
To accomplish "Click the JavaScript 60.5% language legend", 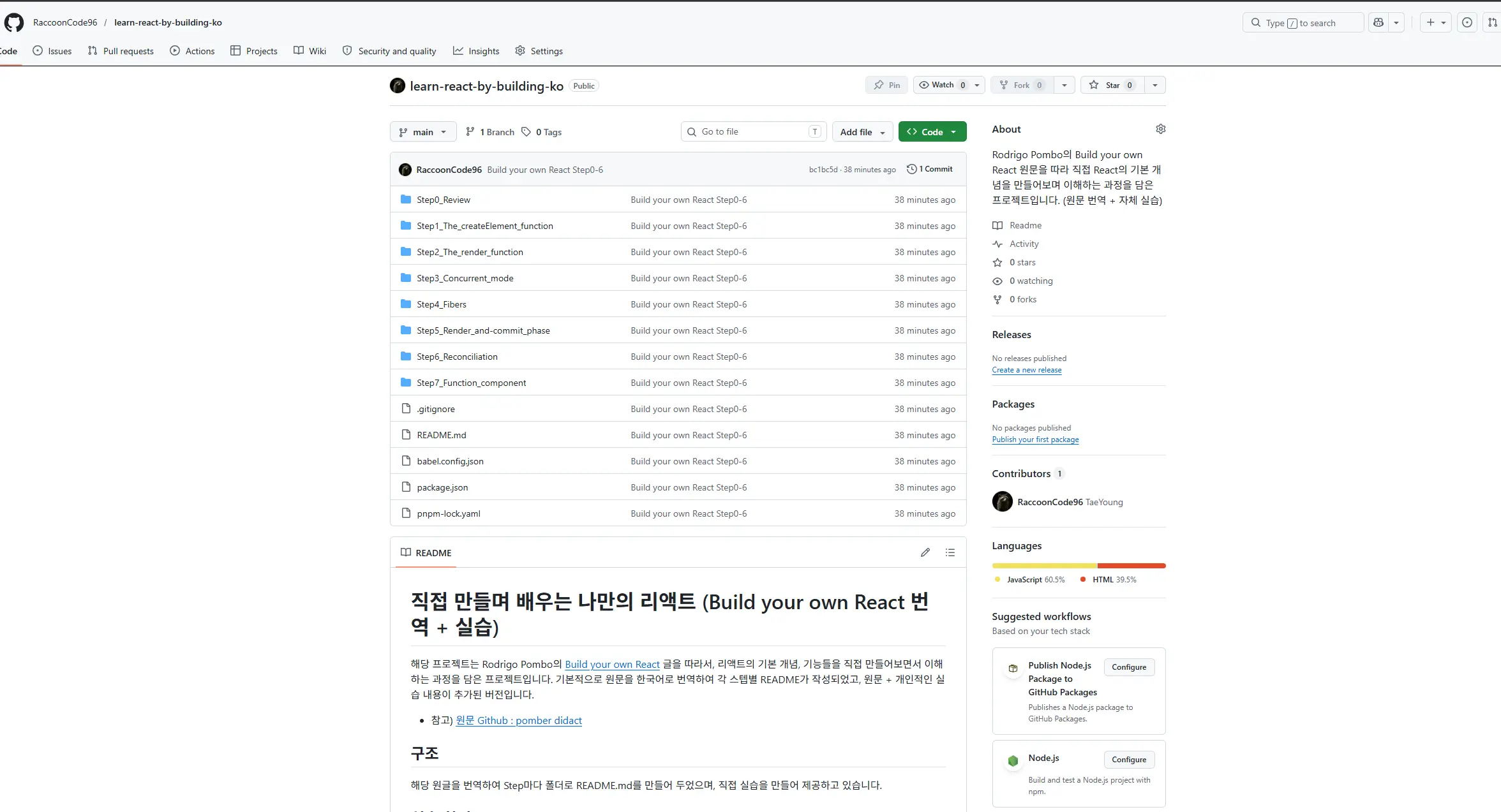I will point(1030,580).
